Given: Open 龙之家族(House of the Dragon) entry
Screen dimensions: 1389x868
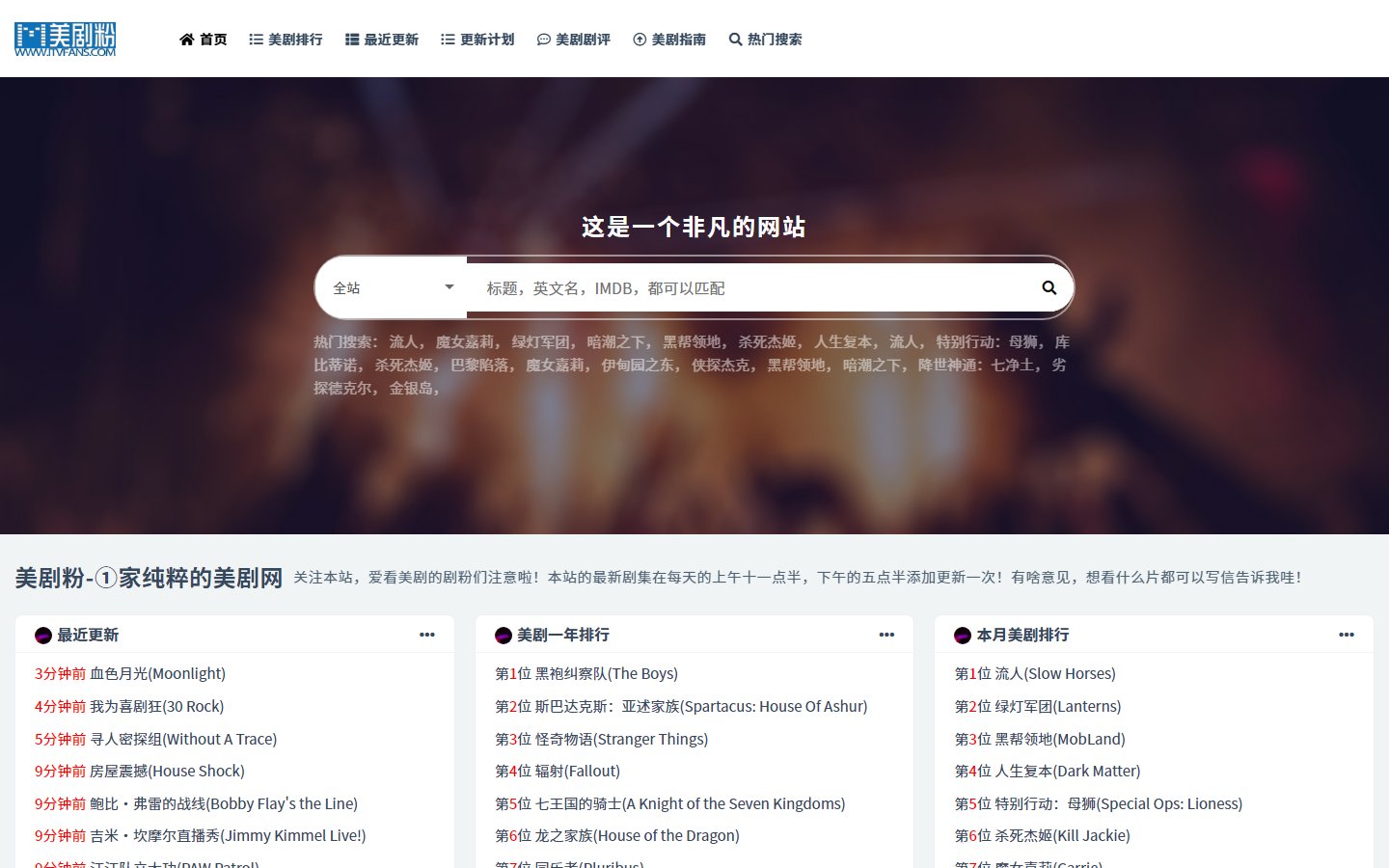Looking at the screenshot, I should [637, 836].
